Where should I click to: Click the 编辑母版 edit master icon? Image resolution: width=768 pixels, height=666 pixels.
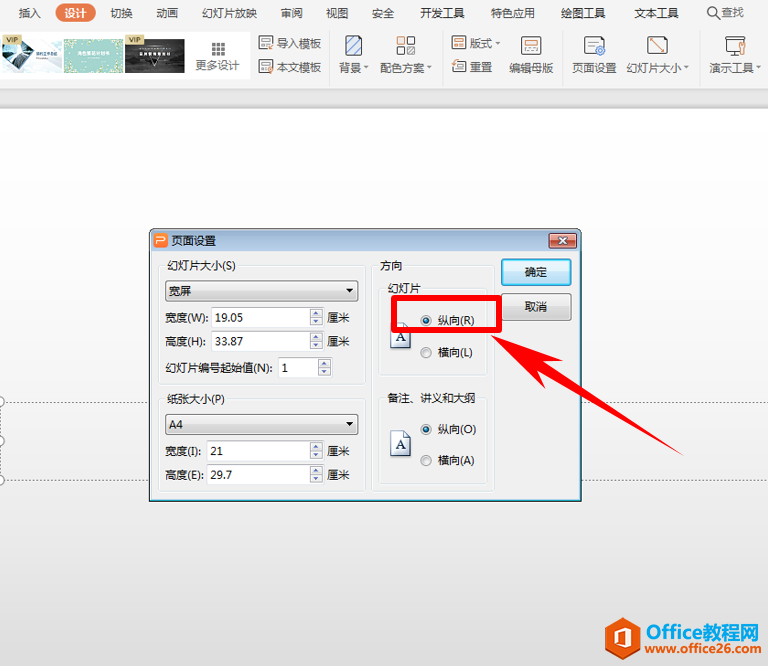pos(531,46)
